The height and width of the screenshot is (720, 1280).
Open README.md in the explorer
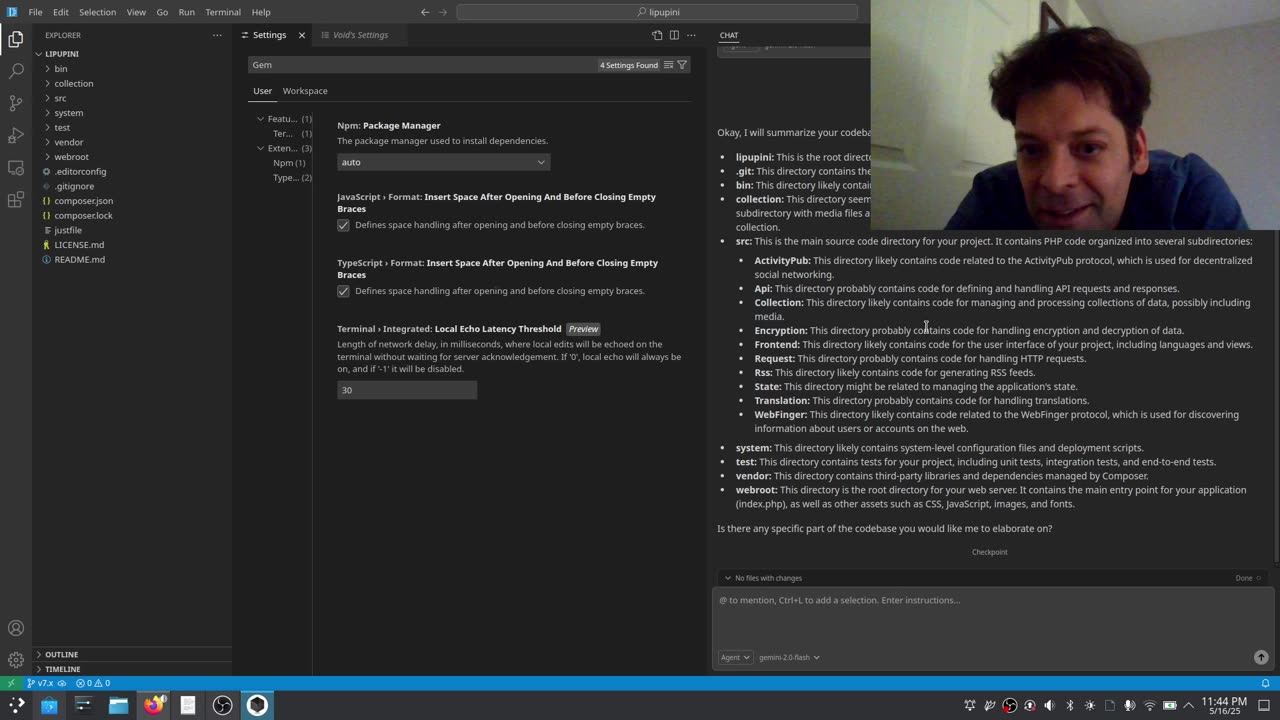pos(80,259)
